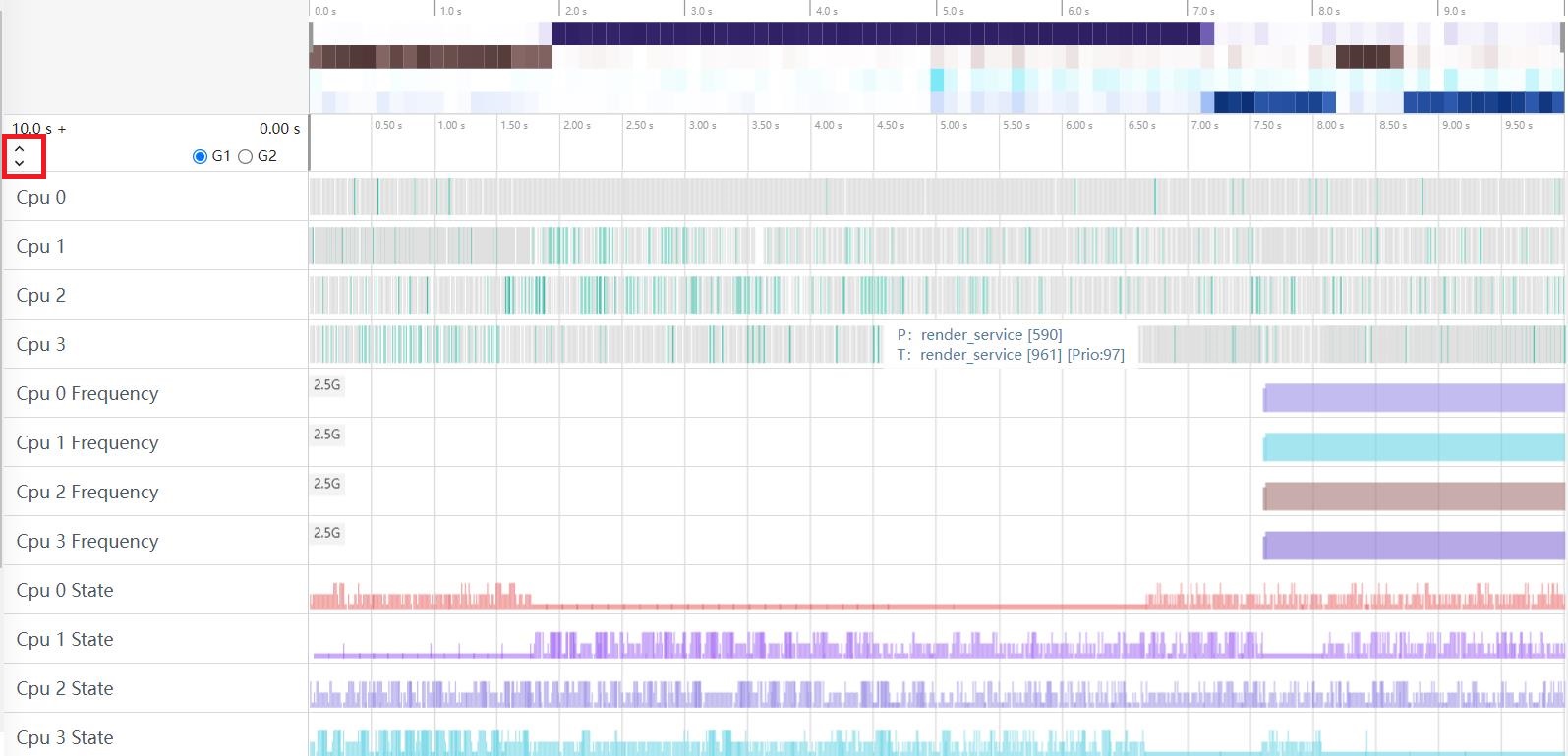Click the brown Cpu 2 Frequency bar
1568x756 pixels.
click(x=1413, y=496)
